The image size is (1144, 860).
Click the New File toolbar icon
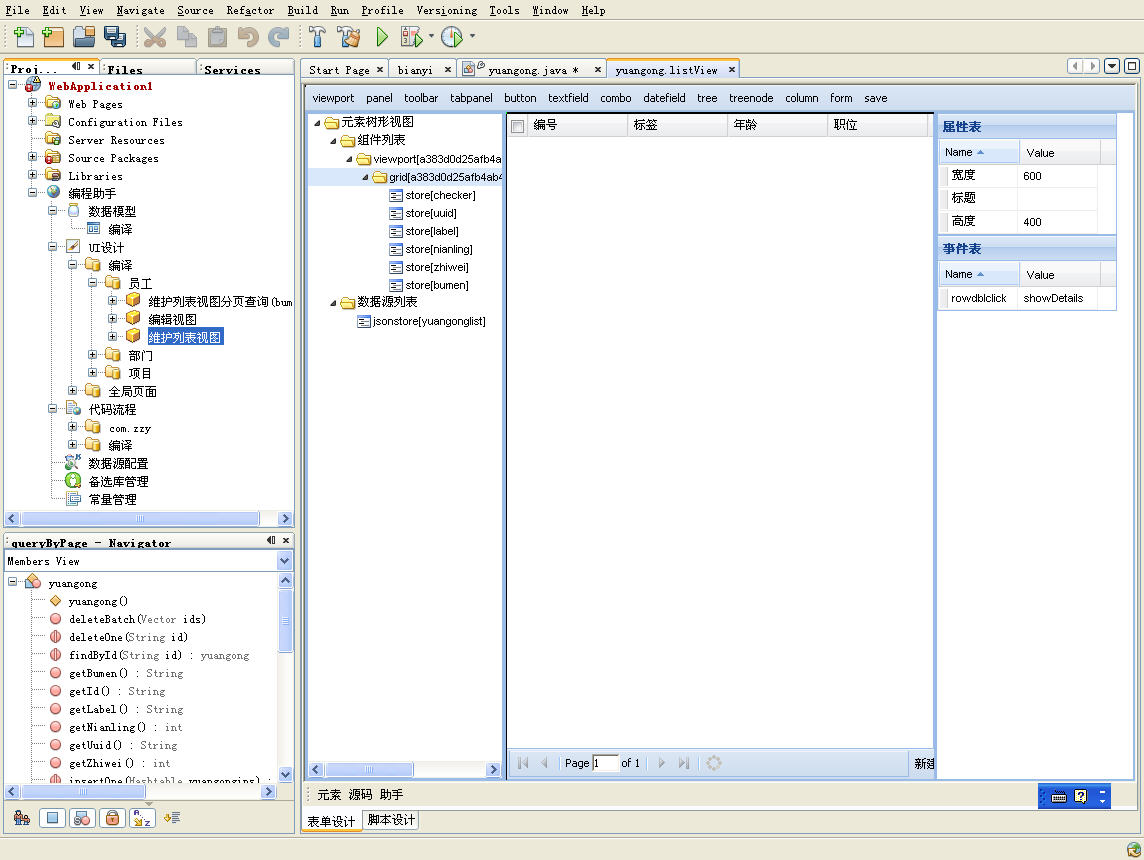[x=22, y=36]
